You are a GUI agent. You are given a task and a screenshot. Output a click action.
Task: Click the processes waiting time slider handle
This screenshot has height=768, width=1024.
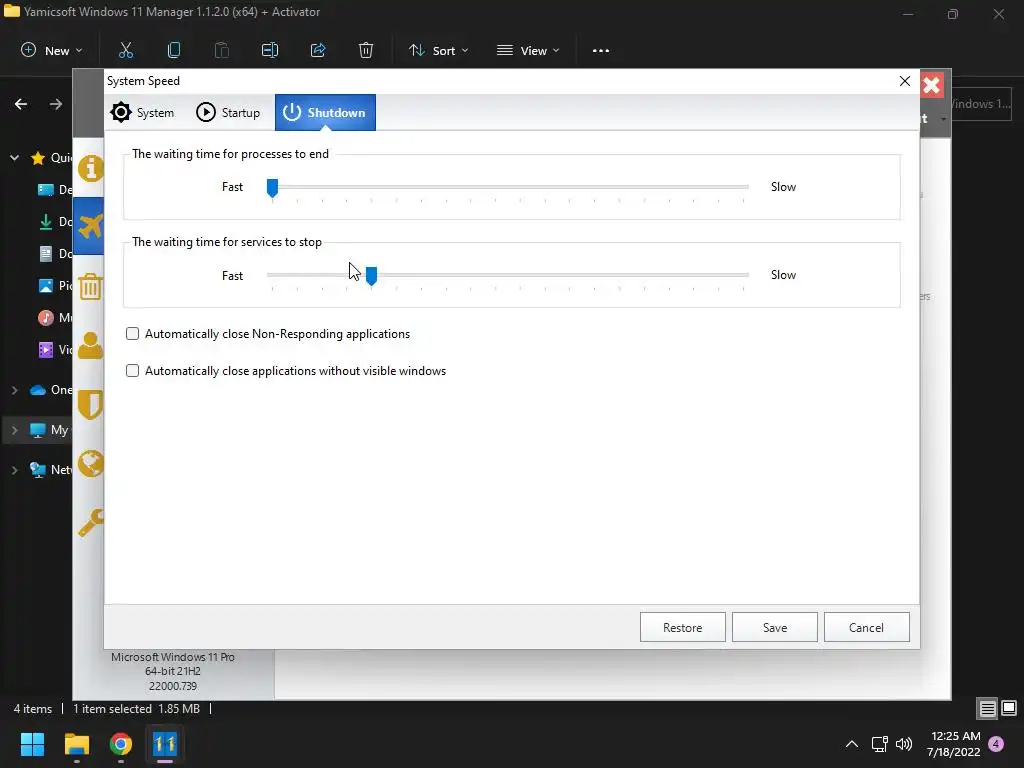(272, 188)
